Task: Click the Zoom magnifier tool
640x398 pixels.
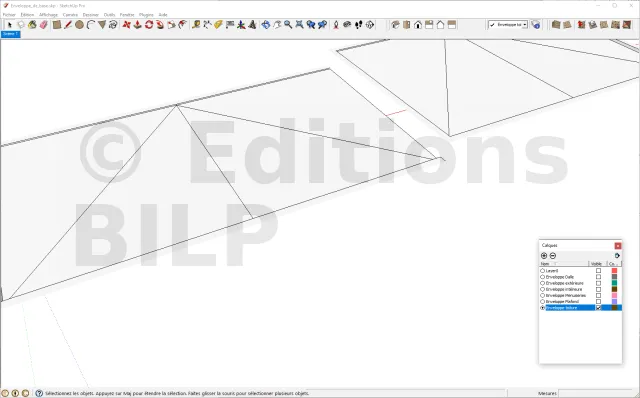Action: (x=288, y=25)
